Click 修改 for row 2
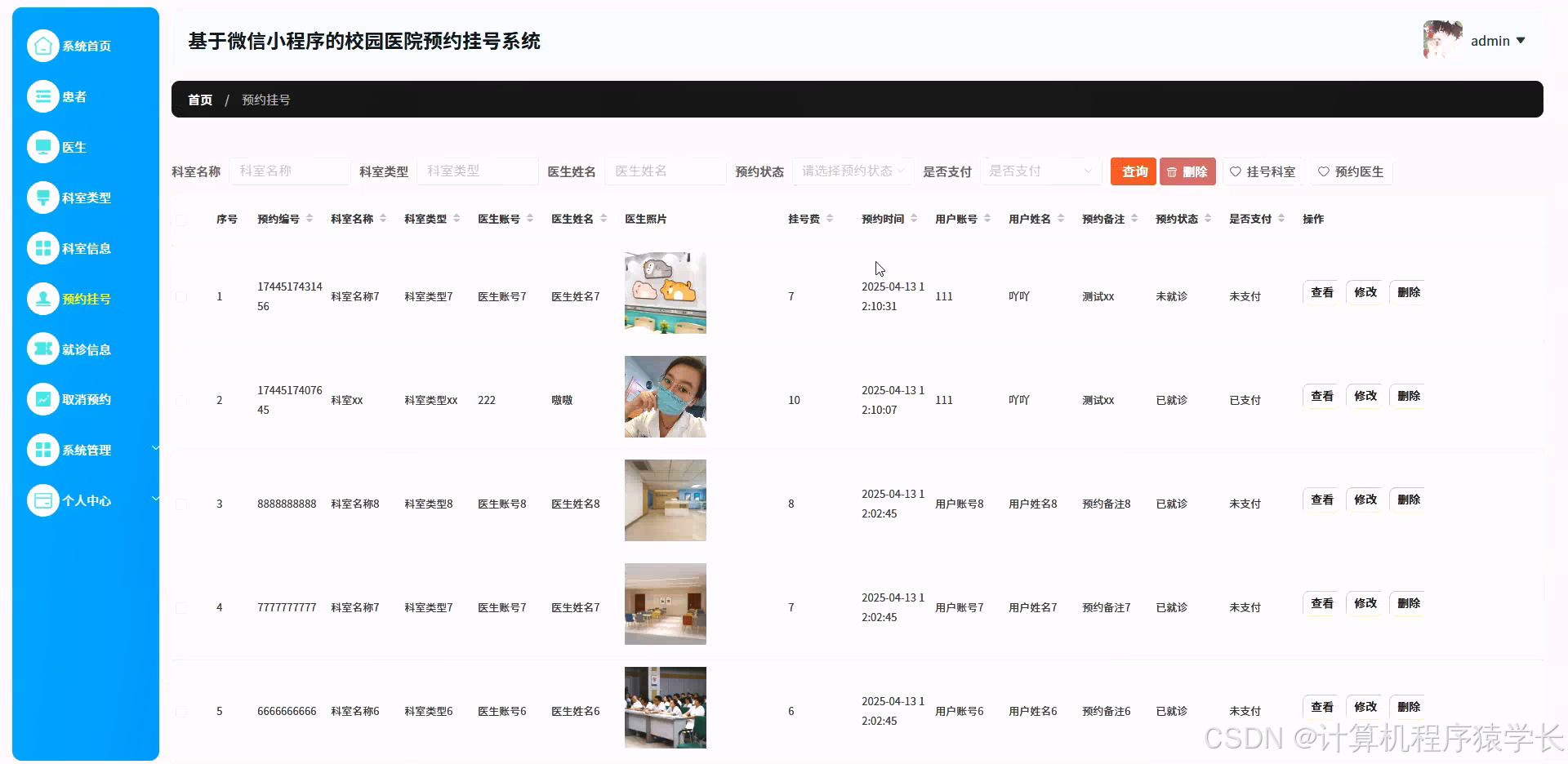 [x=1365, y=396]
